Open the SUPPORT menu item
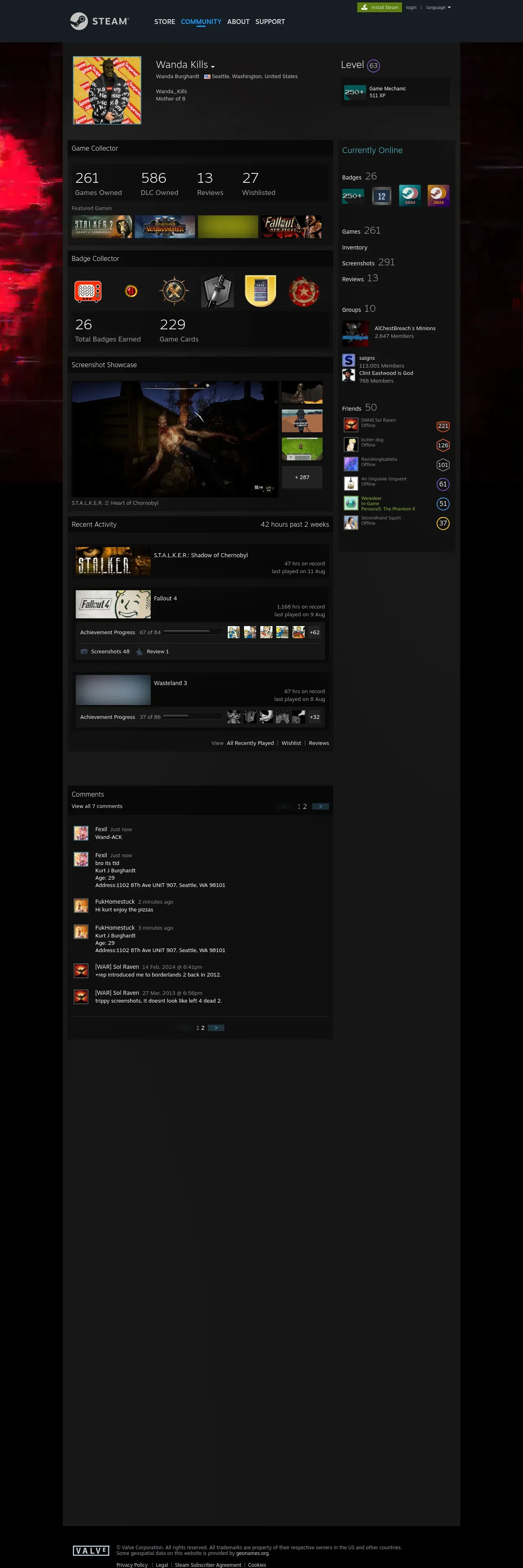The width and height of the screenshot is (523, 1568). 270,21
